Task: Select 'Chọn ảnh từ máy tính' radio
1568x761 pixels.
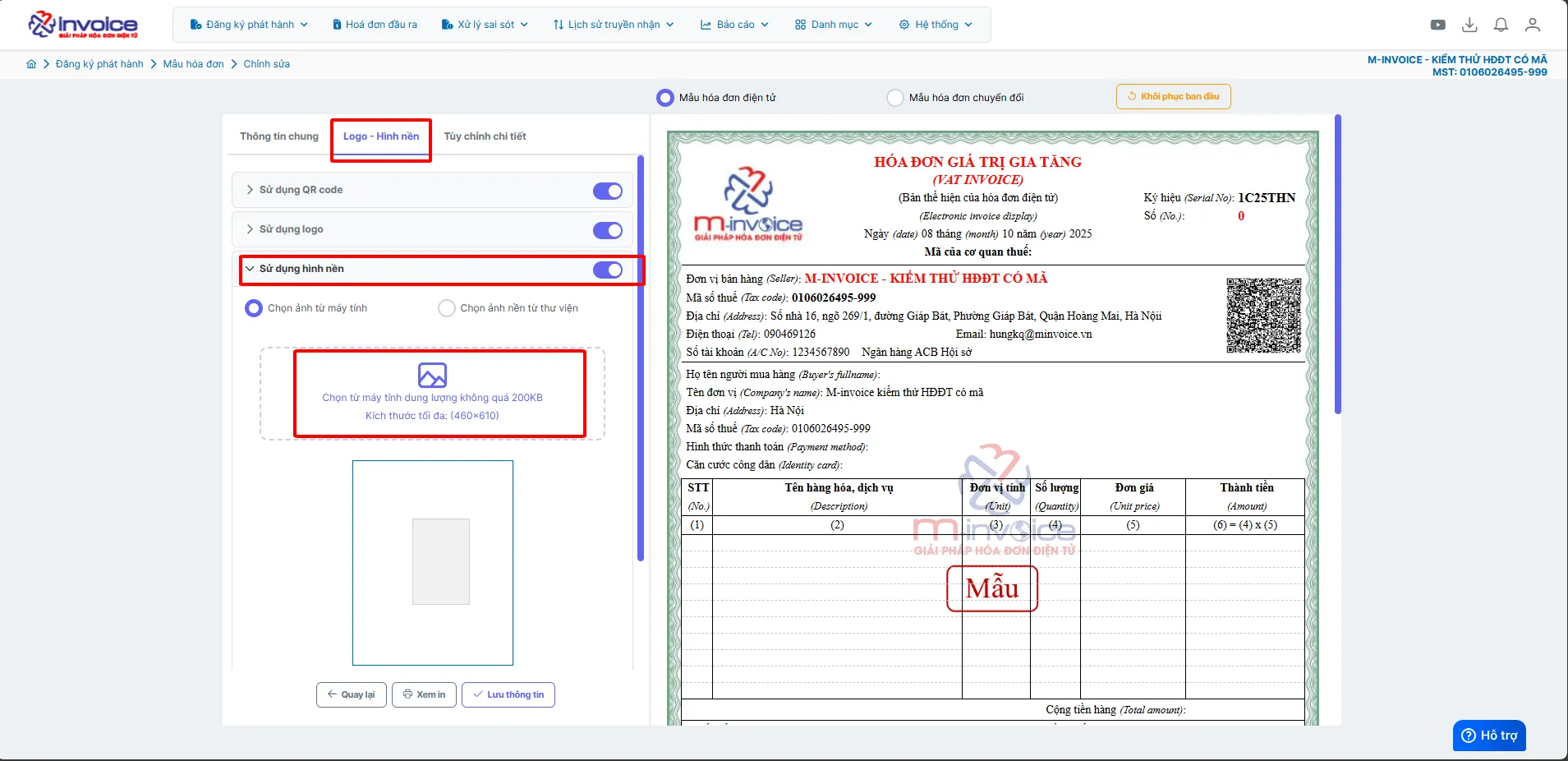Action: pyautogui.click(x=254, y=308)
